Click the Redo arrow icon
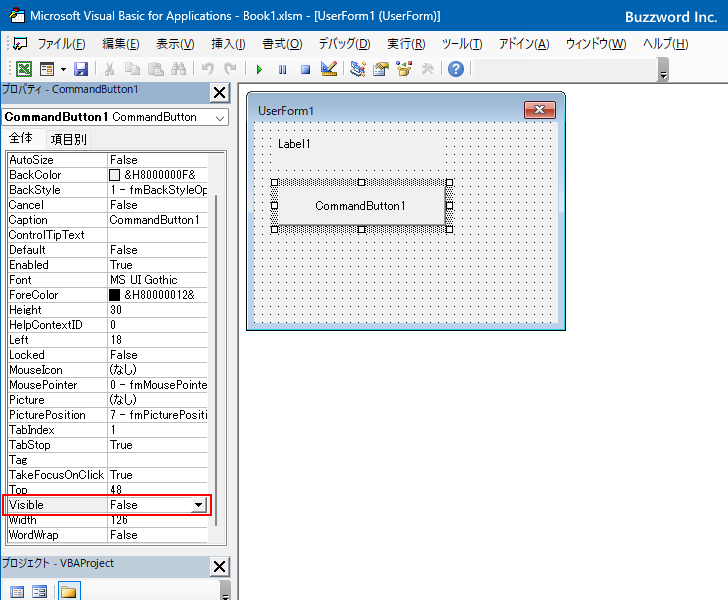 tap(230, 69)
